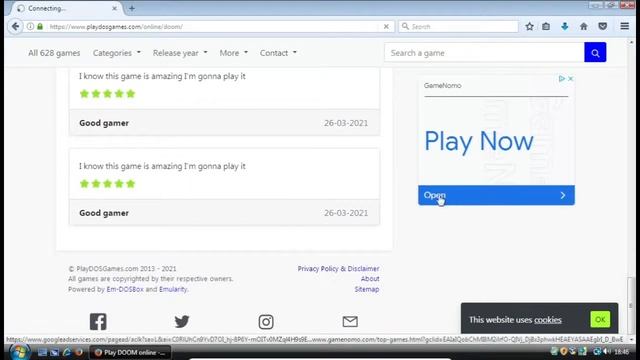Screen dimensions: 640x360
Task: Open the Downloads arrow icon
Action: 565,27
